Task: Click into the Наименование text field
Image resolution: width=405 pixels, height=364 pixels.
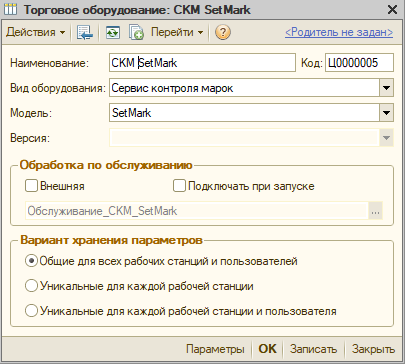Action: coord(202,63)
